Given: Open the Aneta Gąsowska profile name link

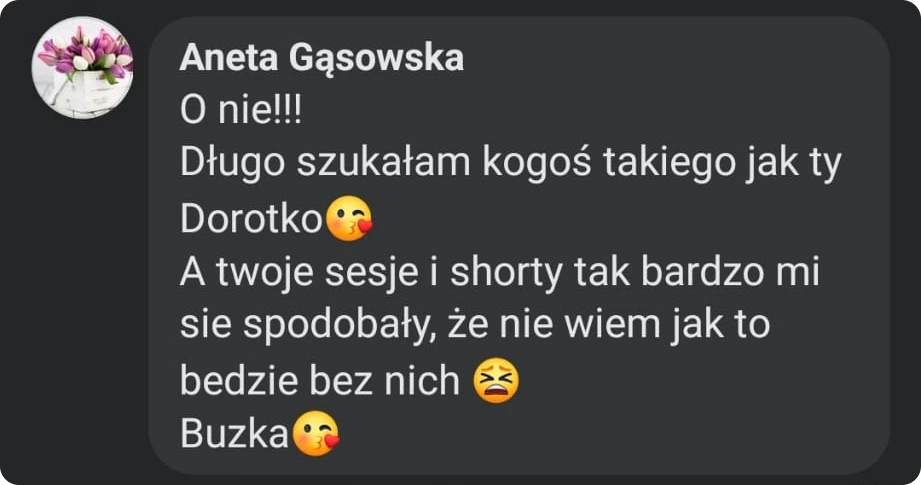Looking at the screenshot, I should tap(322, 58).
